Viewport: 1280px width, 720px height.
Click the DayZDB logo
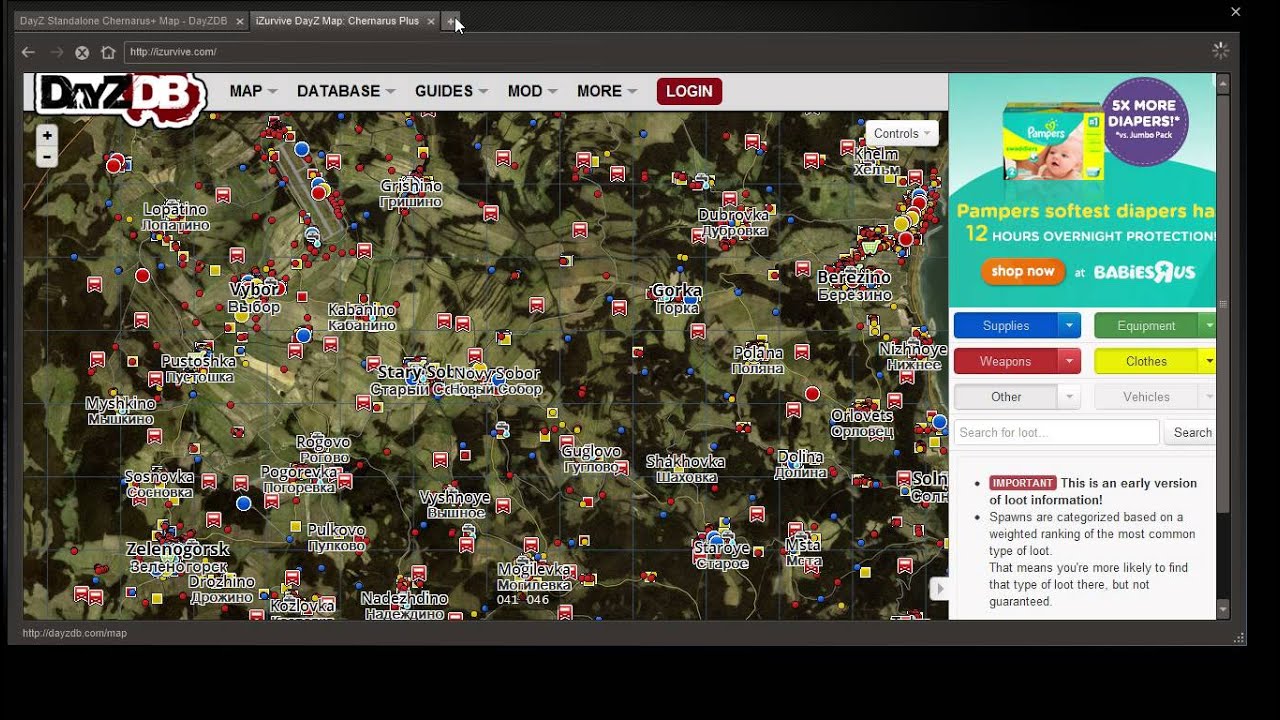point(120,98)
